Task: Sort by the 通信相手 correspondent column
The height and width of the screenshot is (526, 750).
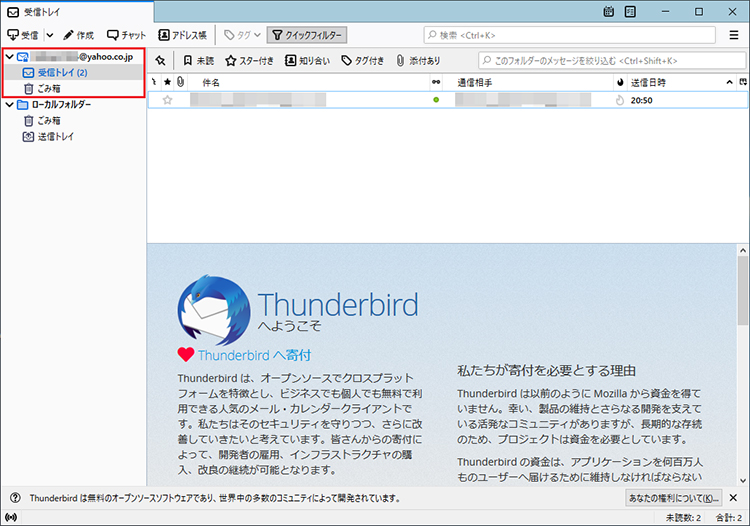Action: 528,82
